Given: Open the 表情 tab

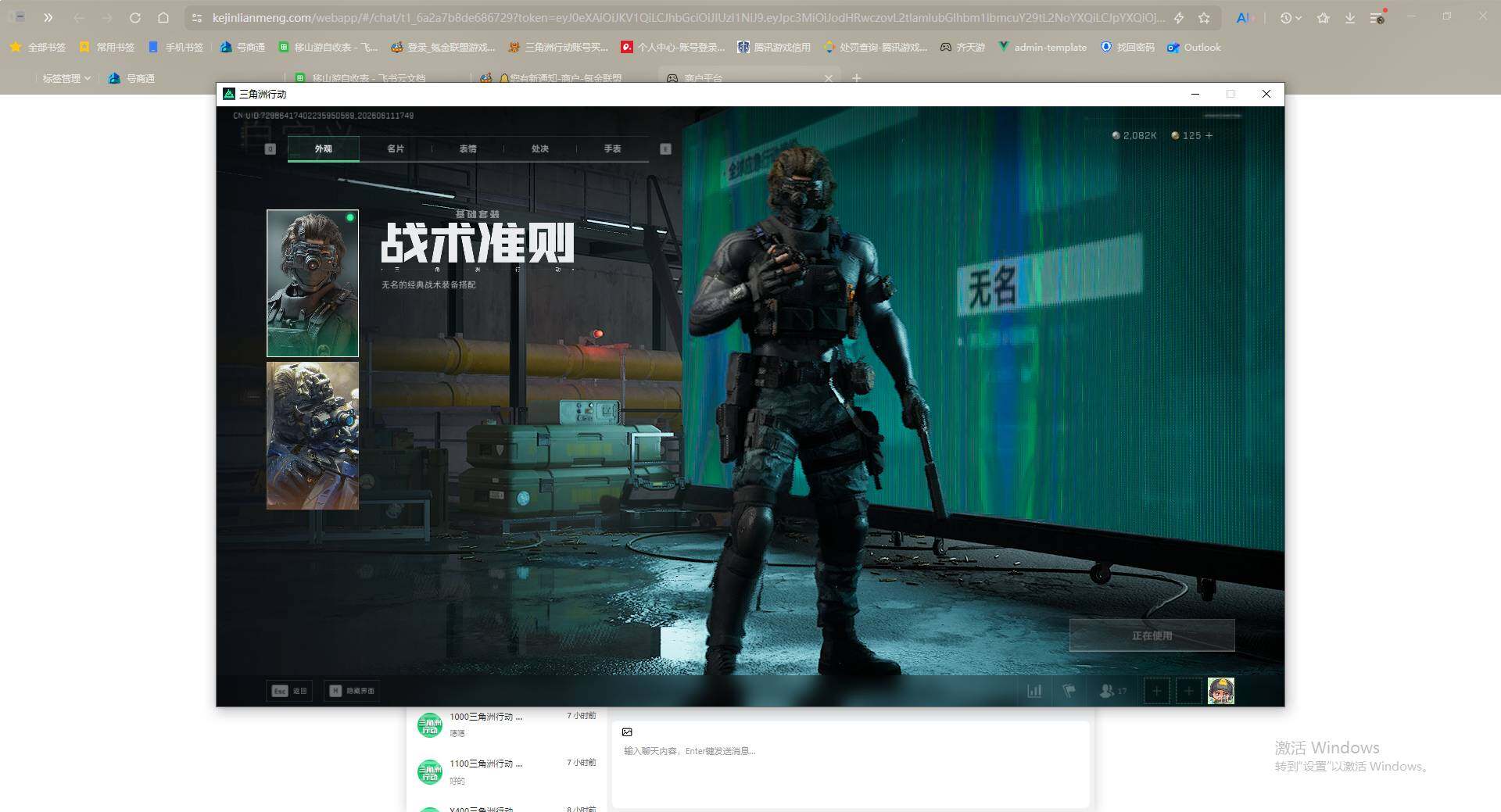Looking at the screenshot, I should pyautogui.click(x=467, y=148).
